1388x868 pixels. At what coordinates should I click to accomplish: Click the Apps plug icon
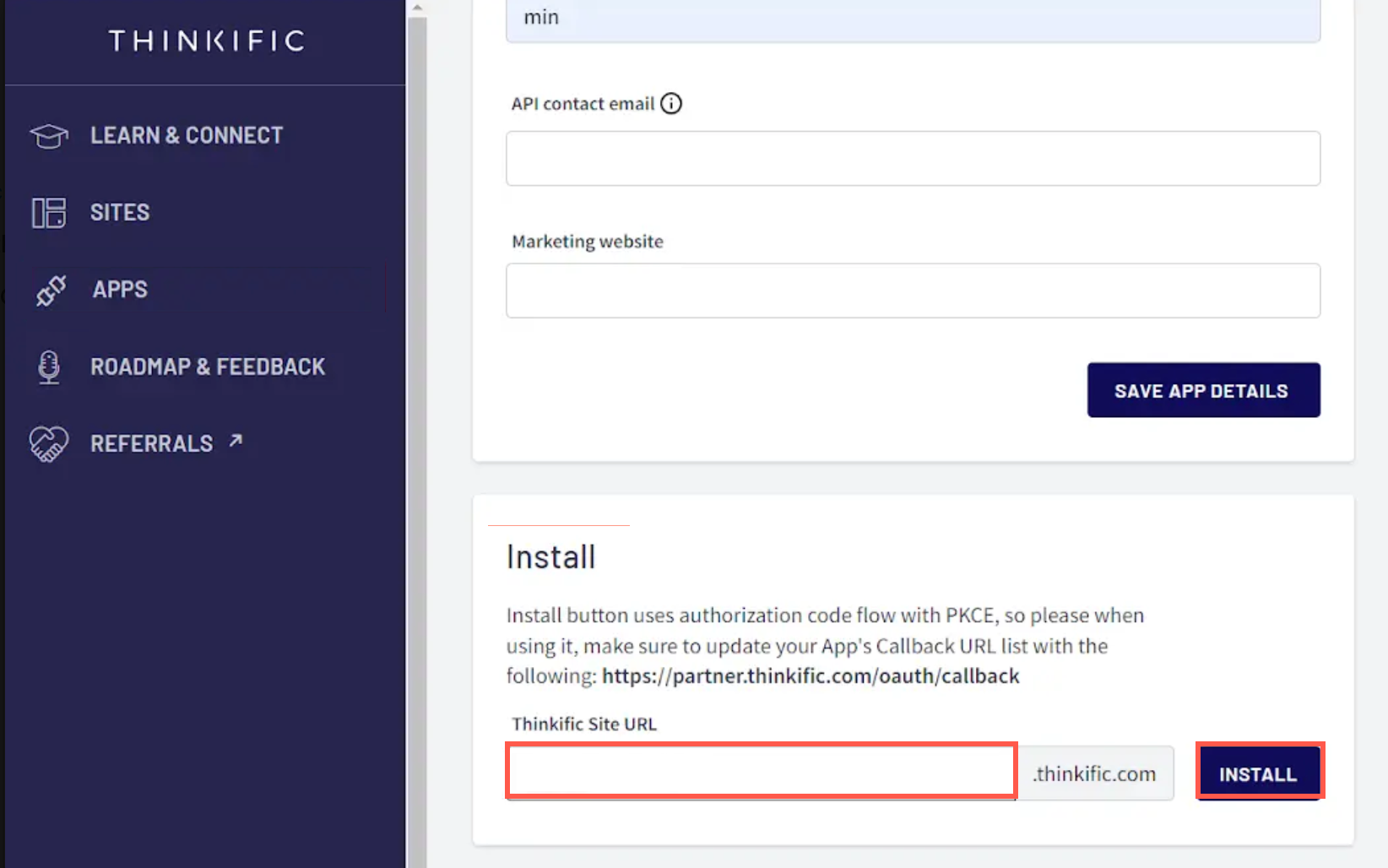(x=51, y=290)
